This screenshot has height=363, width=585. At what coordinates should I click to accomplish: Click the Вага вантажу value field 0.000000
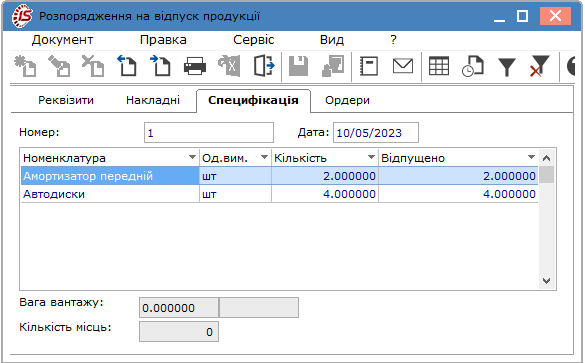(x=179, y=308)
